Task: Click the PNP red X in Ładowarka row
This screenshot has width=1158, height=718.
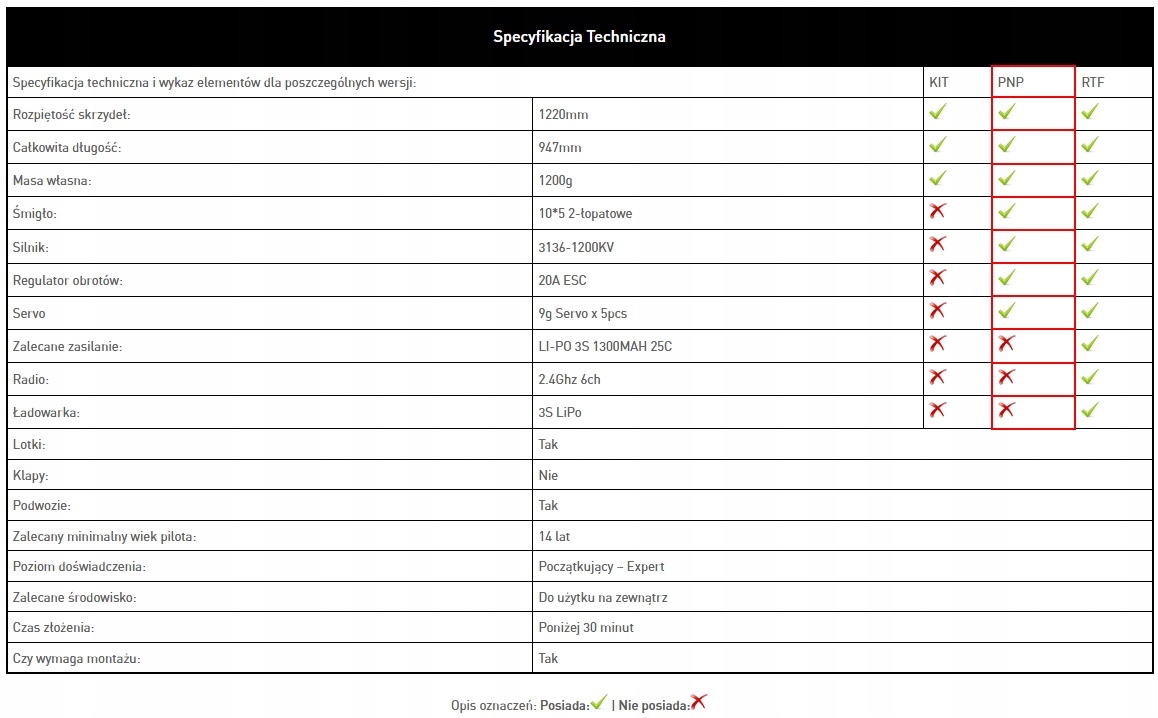Action: click(1006, 410)
